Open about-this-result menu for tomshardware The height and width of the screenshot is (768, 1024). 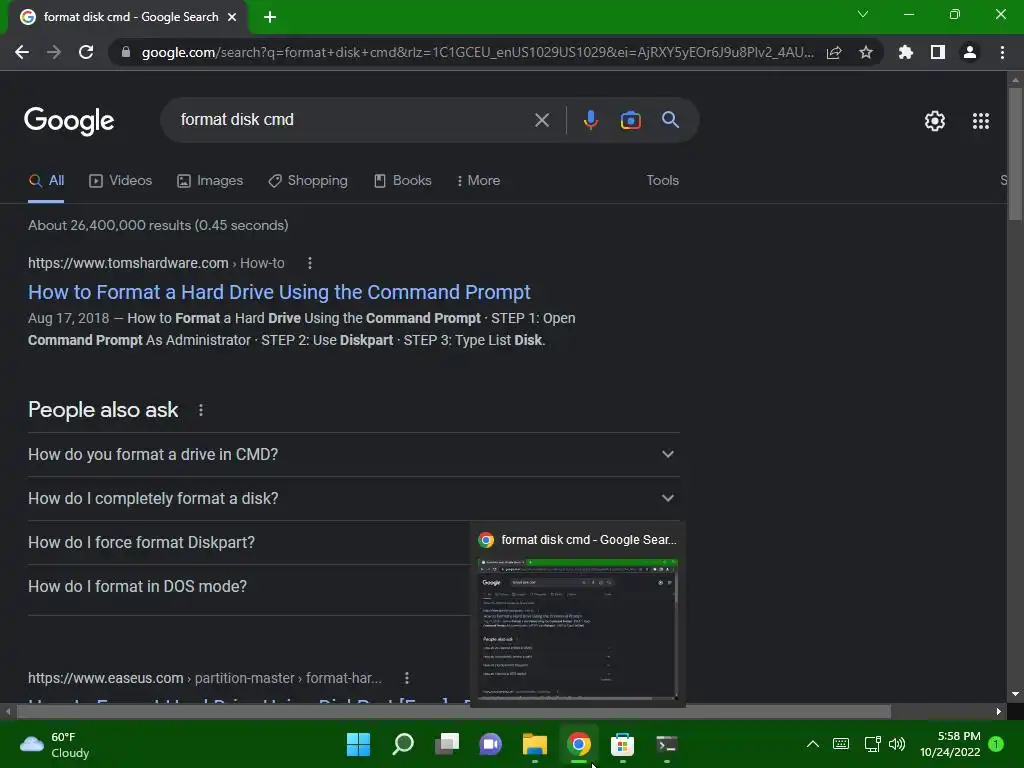[x=310, y=263]
